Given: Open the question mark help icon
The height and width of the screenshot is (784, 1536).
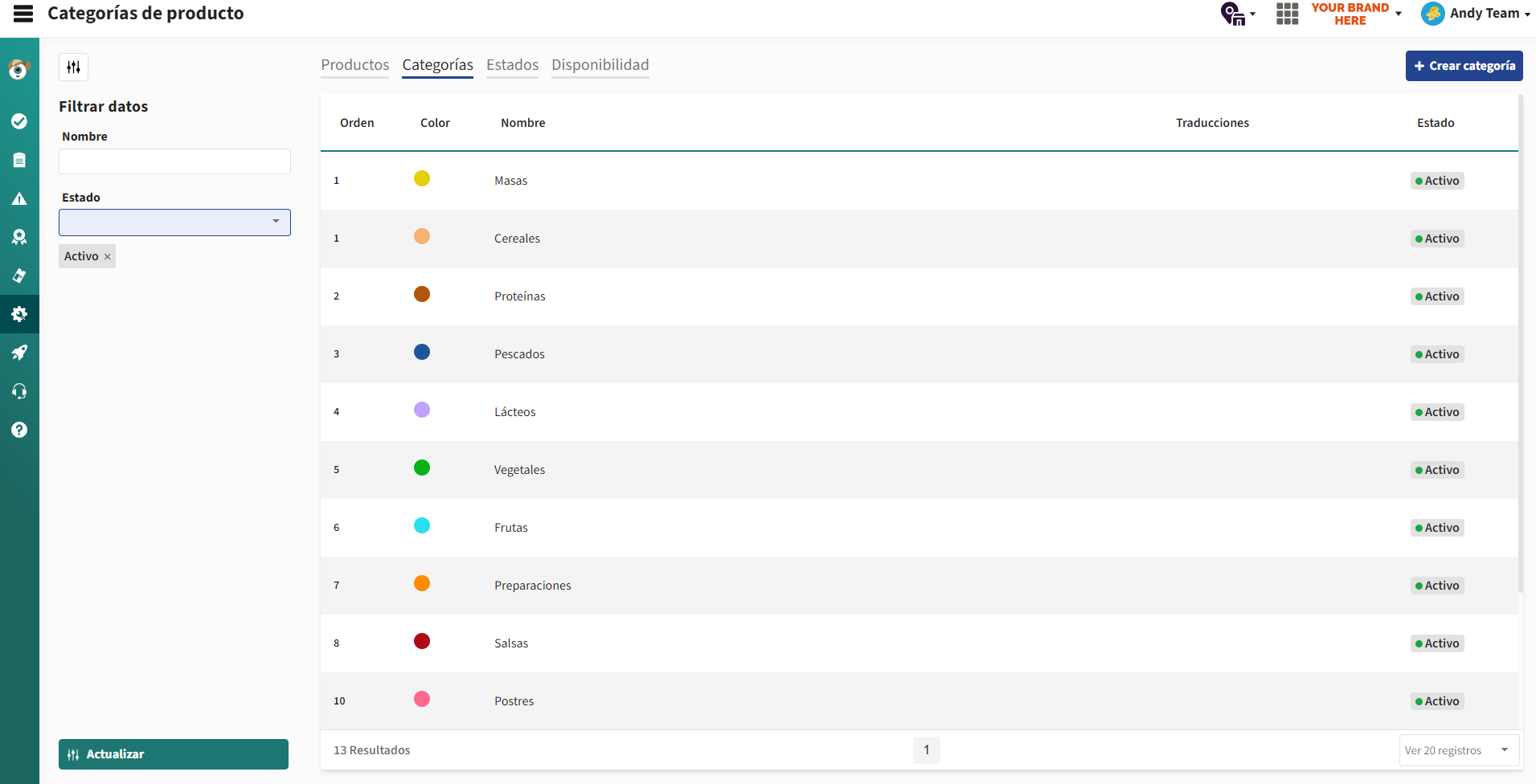Looking at the screenshot, I should point(19,430).
